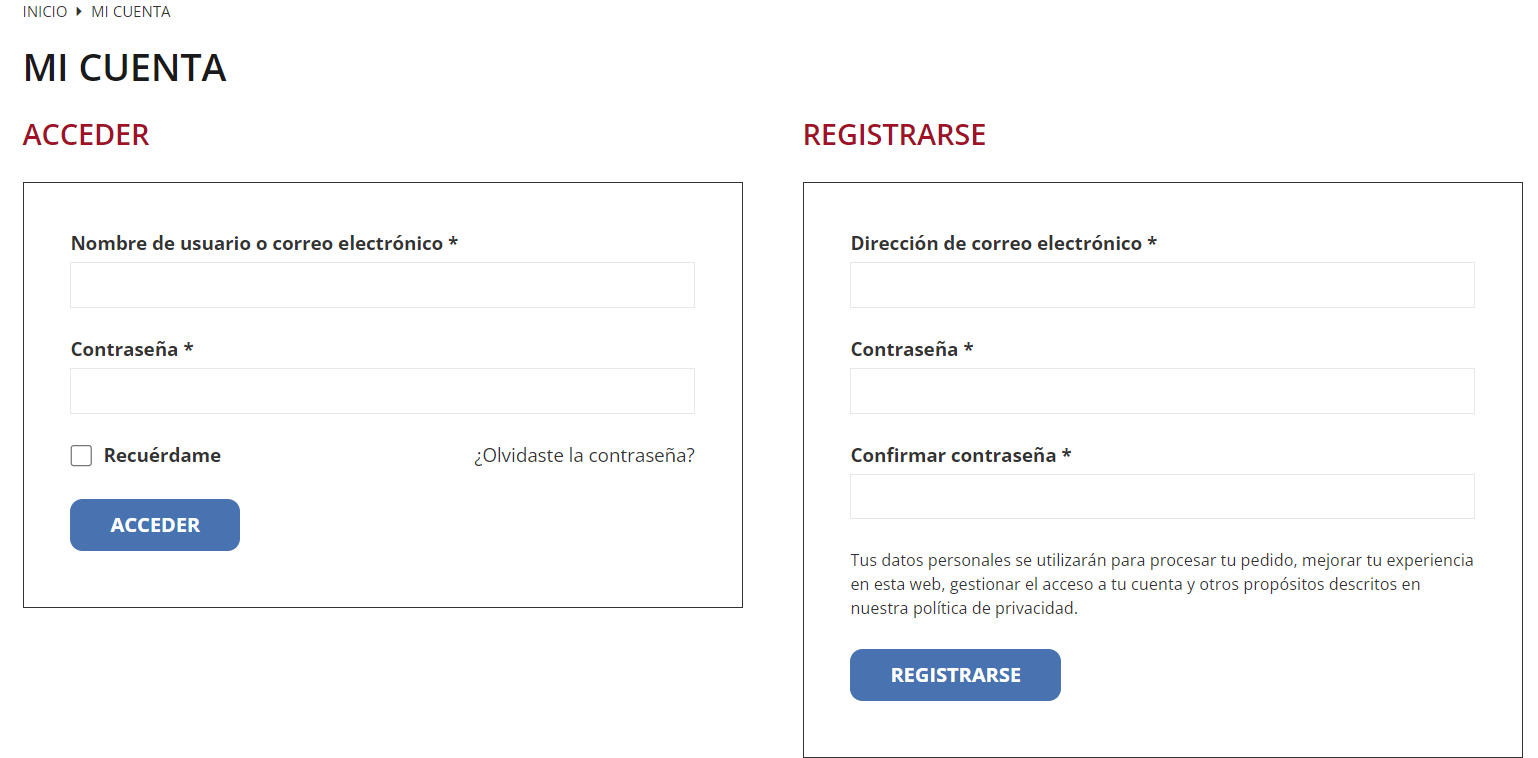Viewport: 1538px width, 758px height.
Task: Focus the username or email input field
Action: click(x=382, y=285)
